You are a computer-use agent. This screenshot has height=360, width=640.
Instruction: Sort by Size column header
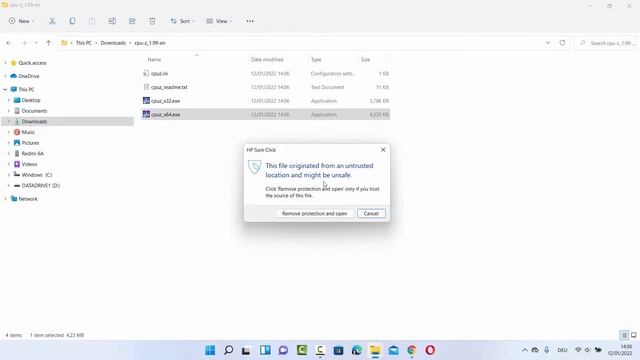point(365,60)
